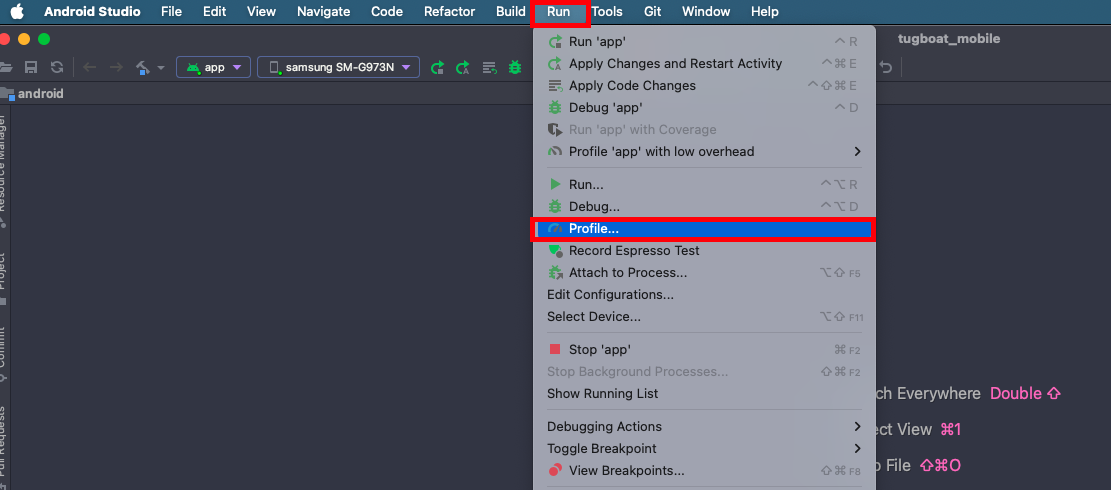Open Show Running List
The height and width of the screenshot is (490, 1111).
click(704, 393)
